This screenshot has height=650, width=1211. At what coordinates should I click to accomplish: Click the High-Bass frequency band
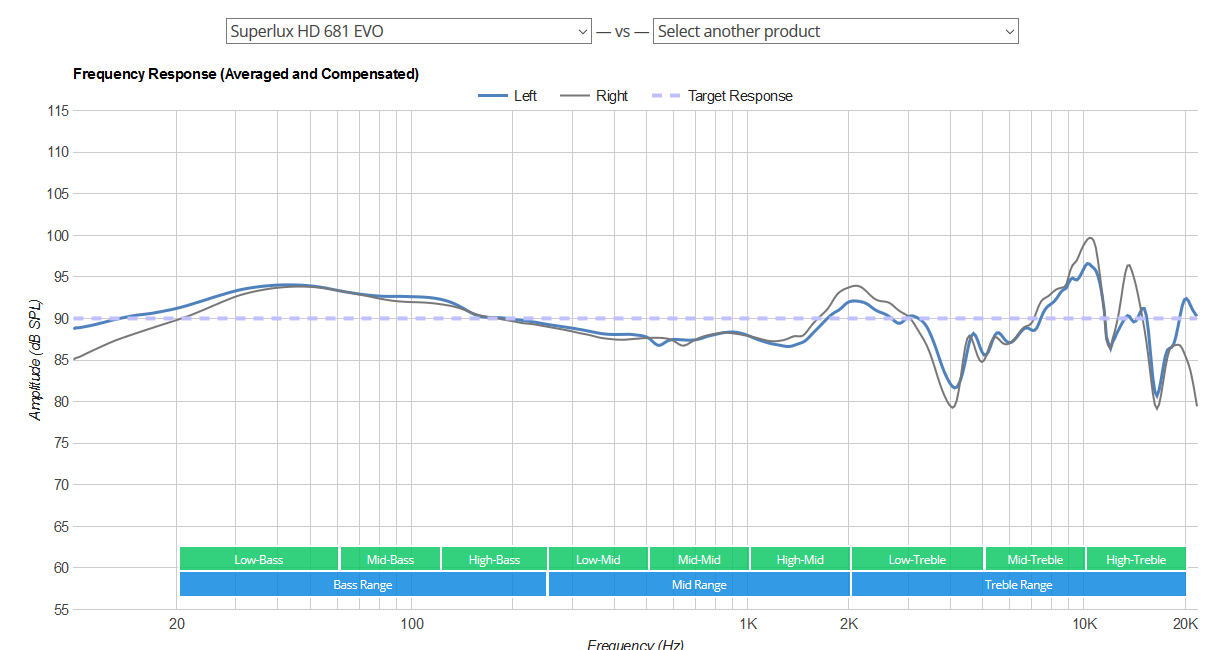(x=494, y=559)
